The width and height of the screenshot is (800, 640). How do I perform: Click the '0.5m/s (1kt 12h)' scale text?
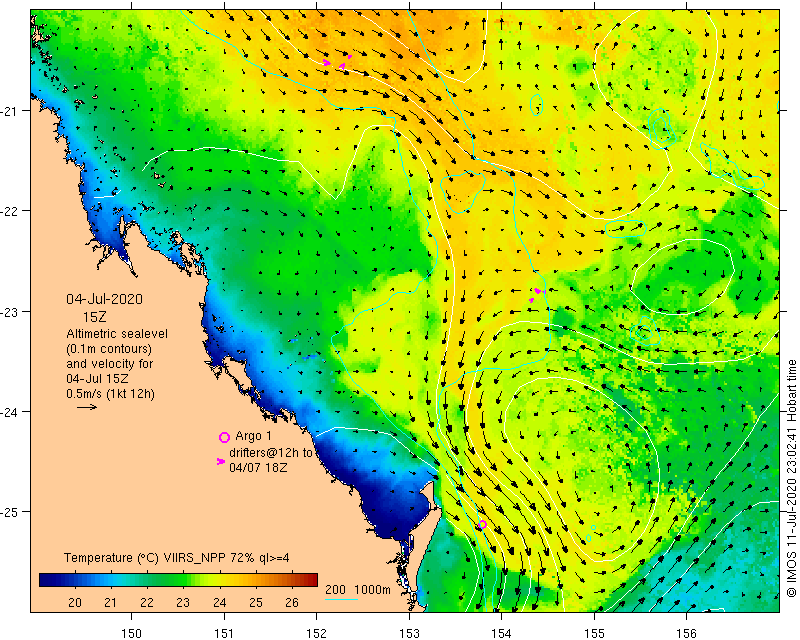pos(110,394)
